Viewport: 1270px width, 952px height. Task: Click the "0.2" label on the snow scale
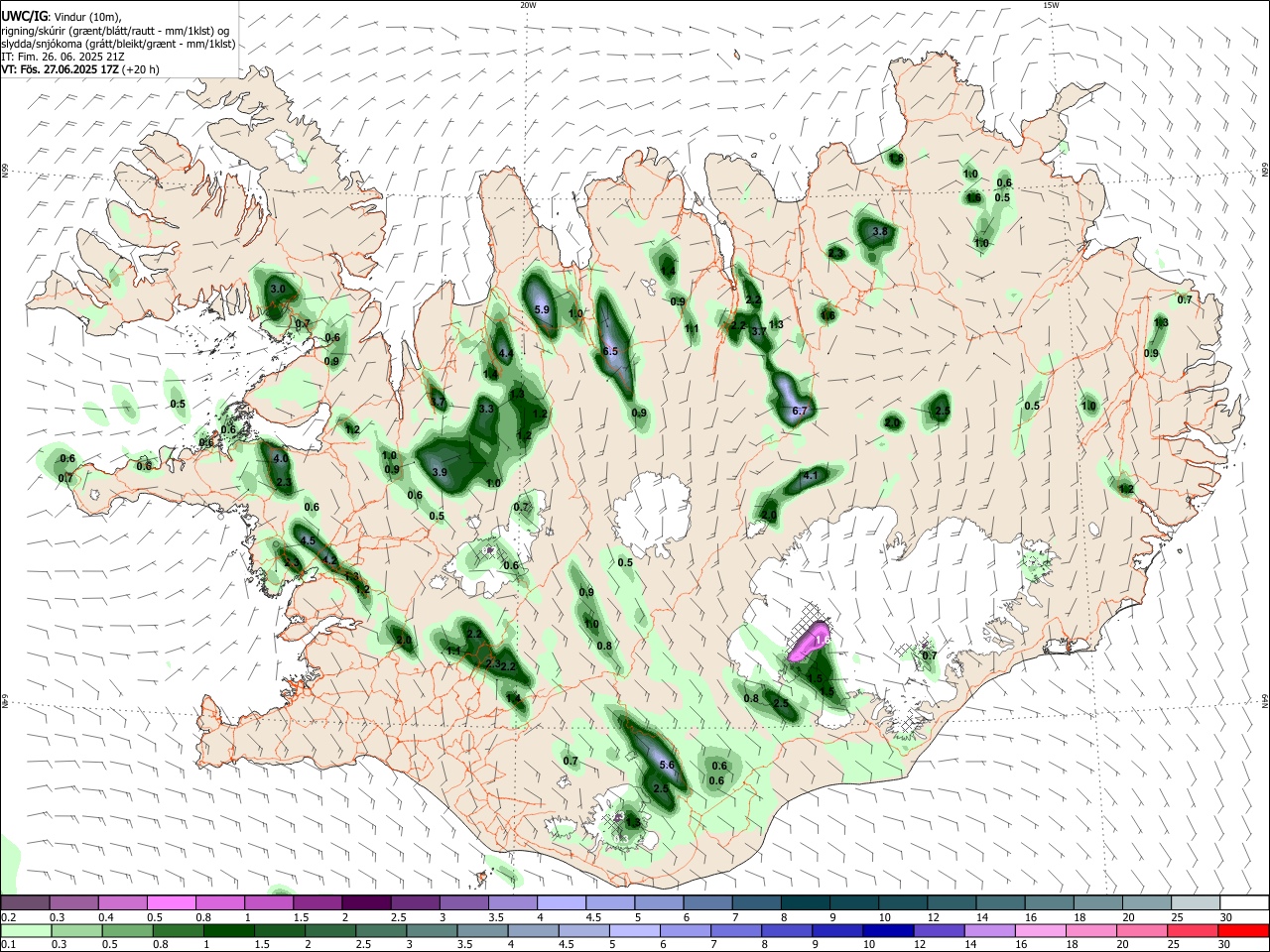pos(8,917)
